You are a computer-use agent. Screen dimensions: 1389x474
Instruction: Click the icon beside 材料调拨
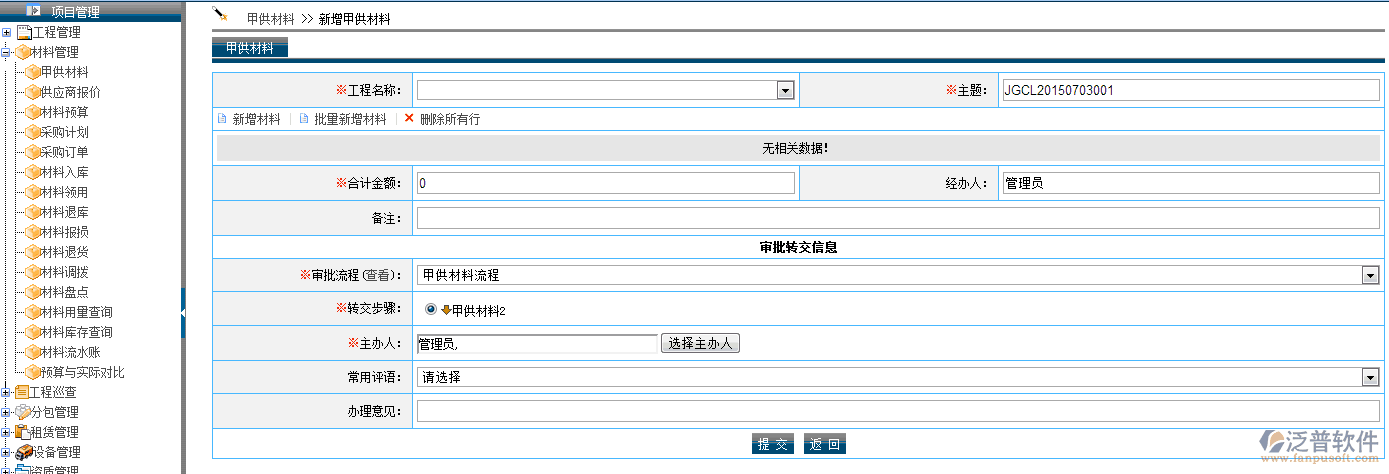pos(33,272)
